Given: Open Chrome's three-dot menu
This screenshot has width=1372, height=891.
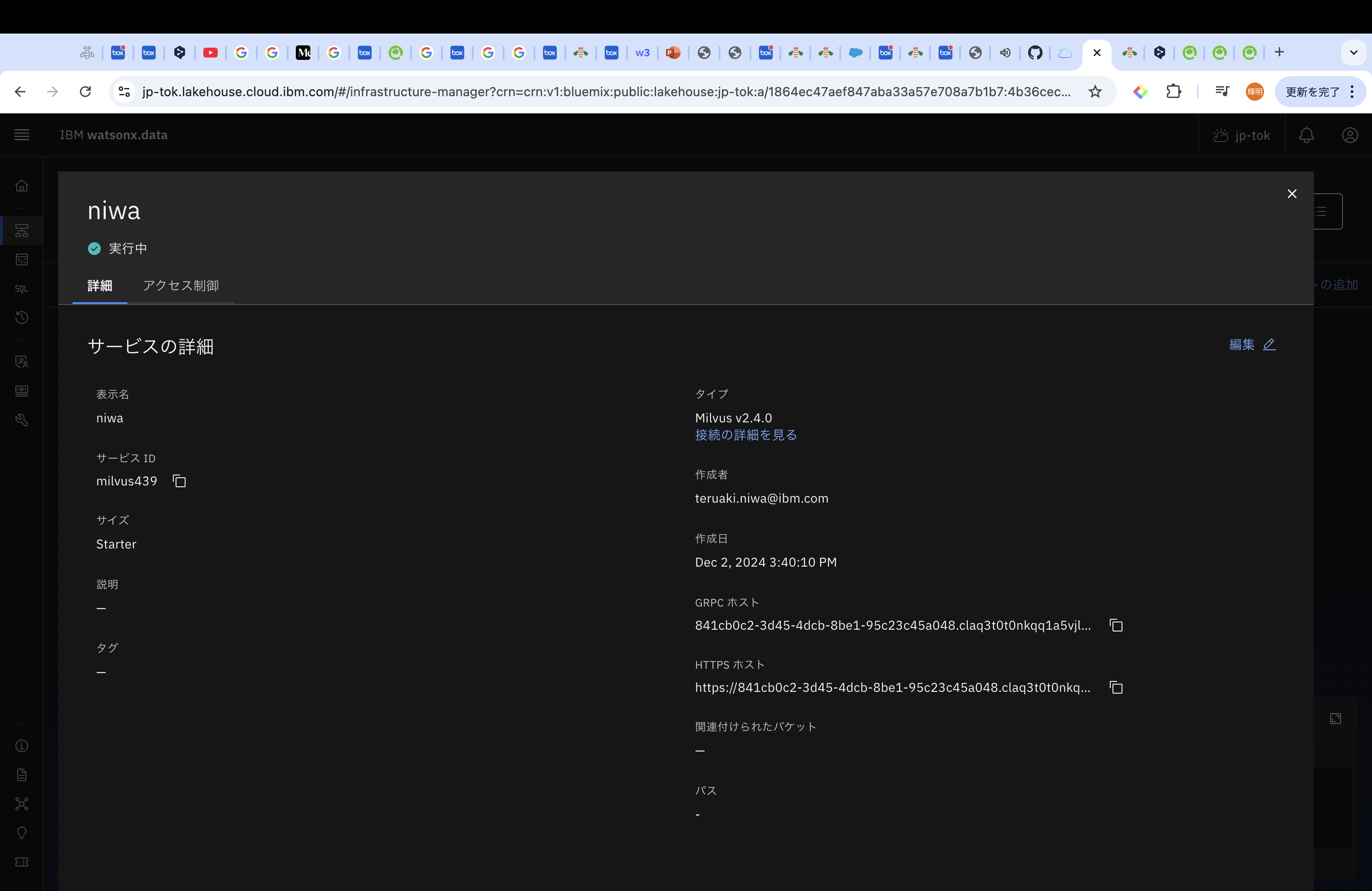Looking at the screenshot, I should 1352,92.
